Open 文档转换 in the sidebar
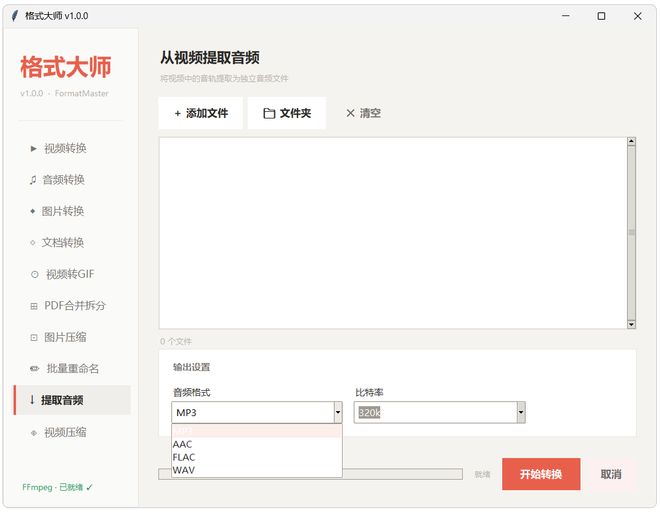The height and width of the screenshot is (513, 660). click(x=72, y=243)
